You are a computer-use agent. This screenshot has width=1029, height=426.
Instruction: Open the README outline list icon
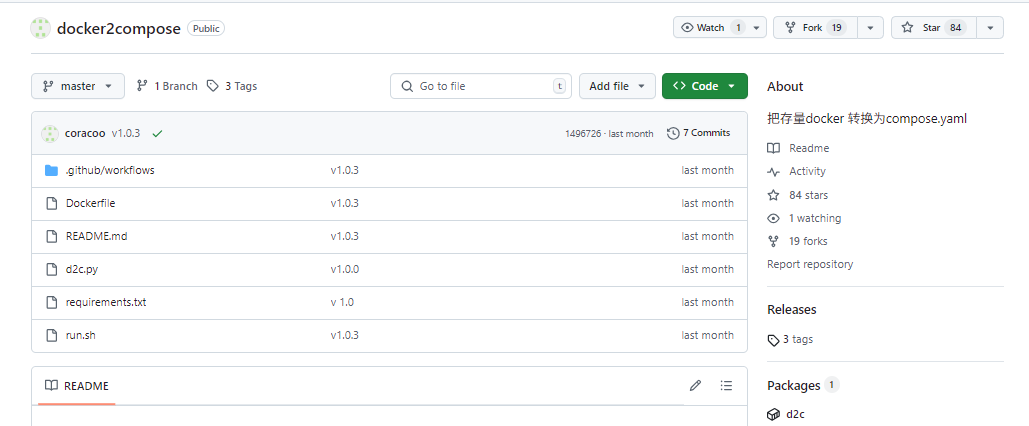coord(726,385)
